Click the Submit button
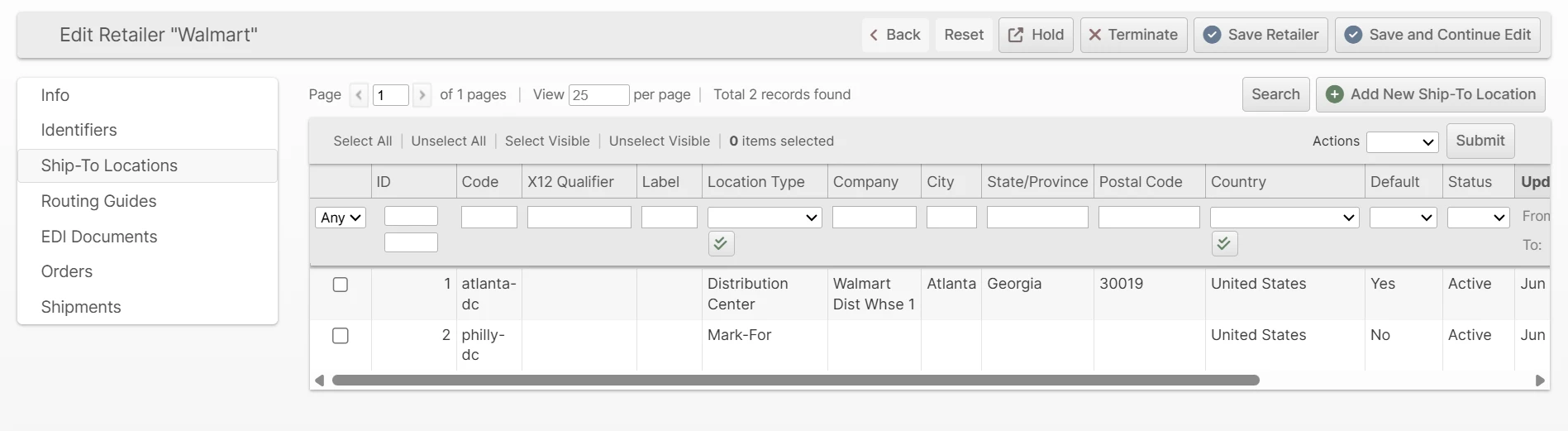 [1480, 141]
